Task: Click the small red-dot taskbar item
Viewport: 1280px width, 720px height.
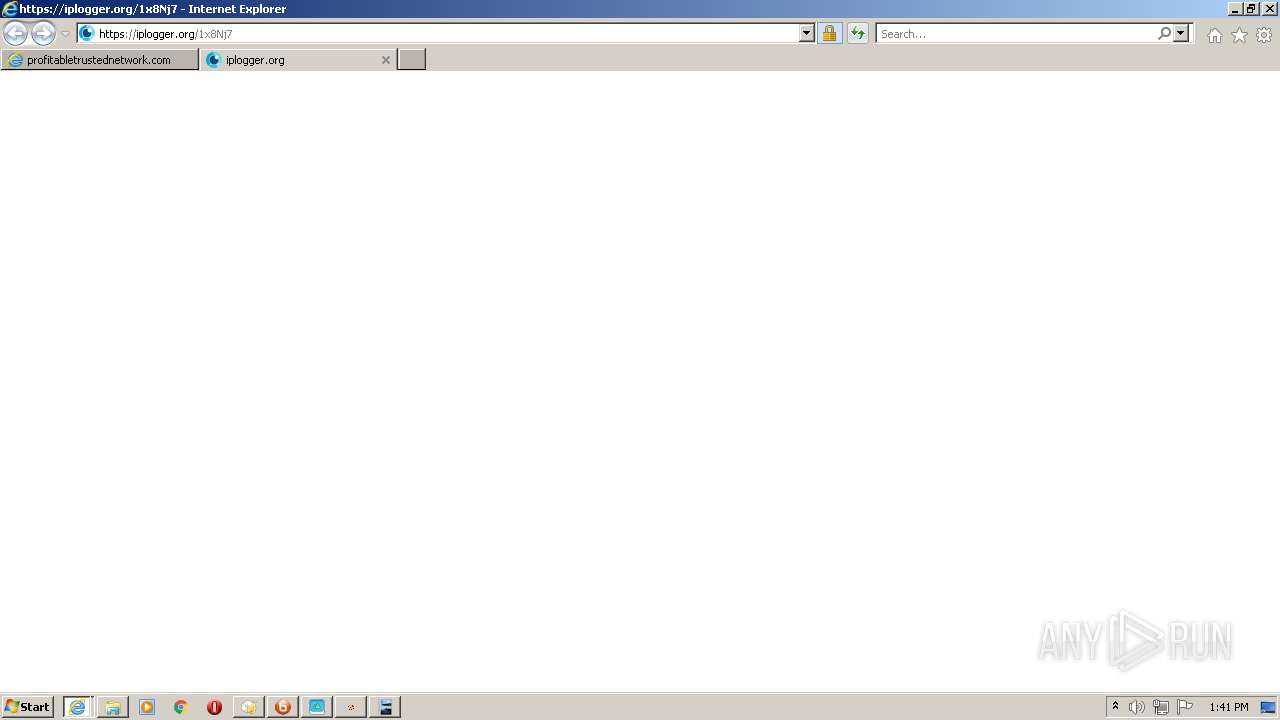Action: pyautogui.click(x=351, y=707)
